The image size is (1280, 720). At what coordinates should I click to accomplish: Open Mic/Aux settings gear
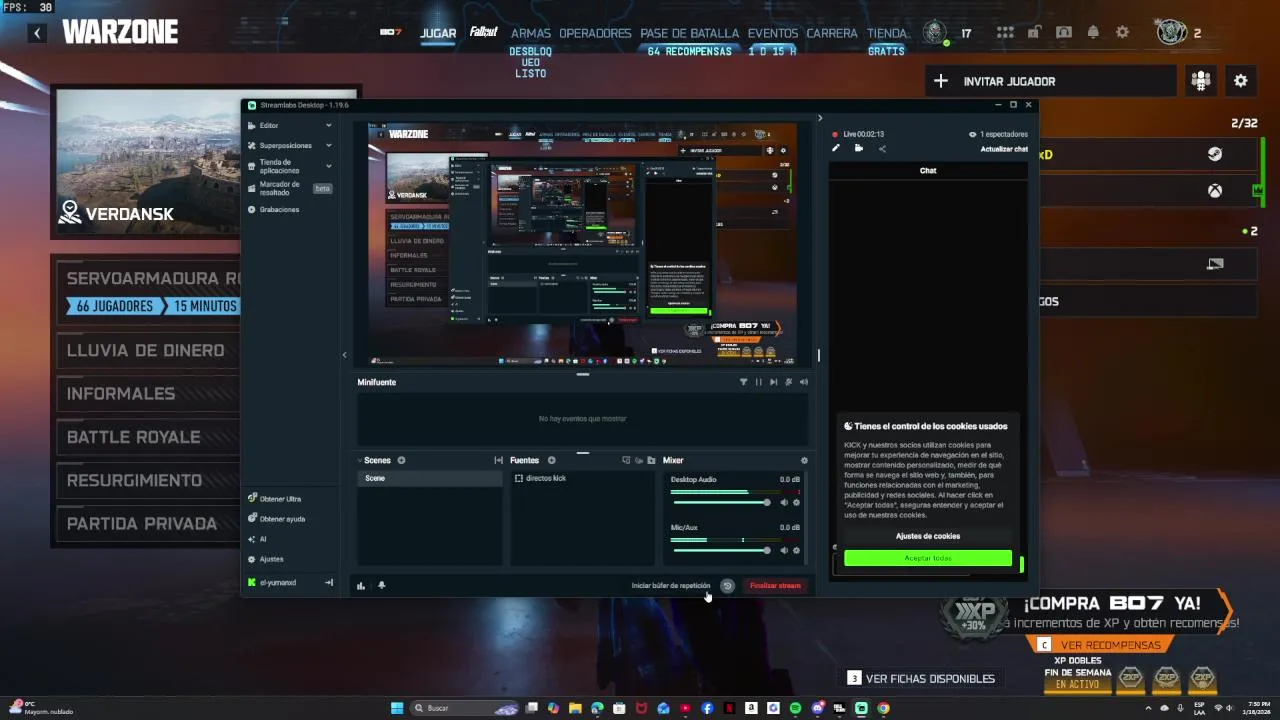(797, 550)
